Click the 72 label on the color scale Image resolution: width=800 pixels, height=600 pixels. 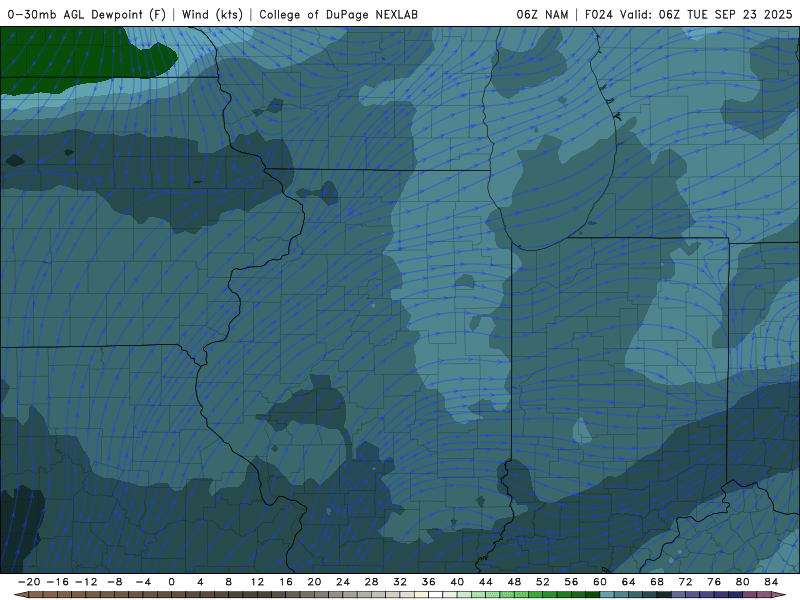(686, 582)
